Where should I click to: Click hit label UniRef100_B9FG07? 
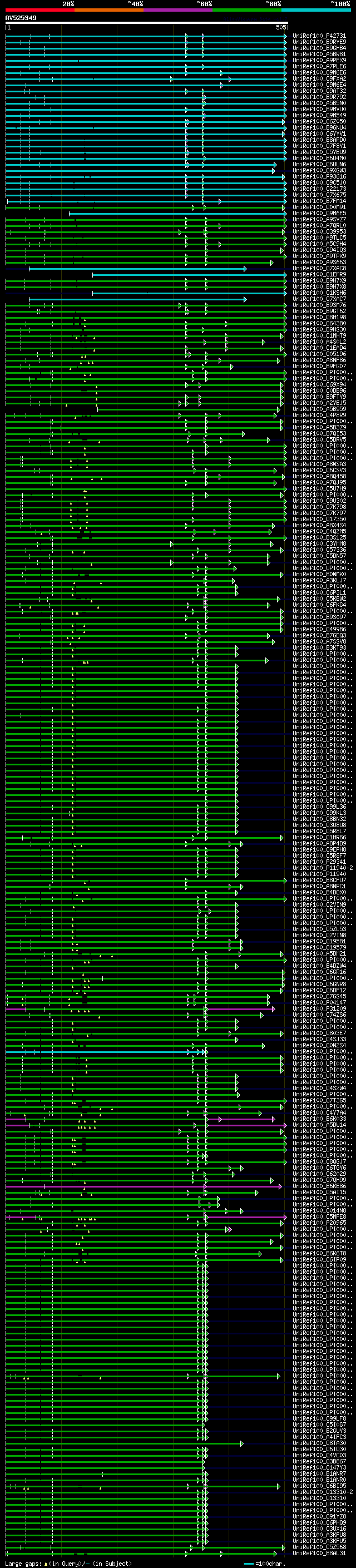click(x=319, y=367)
